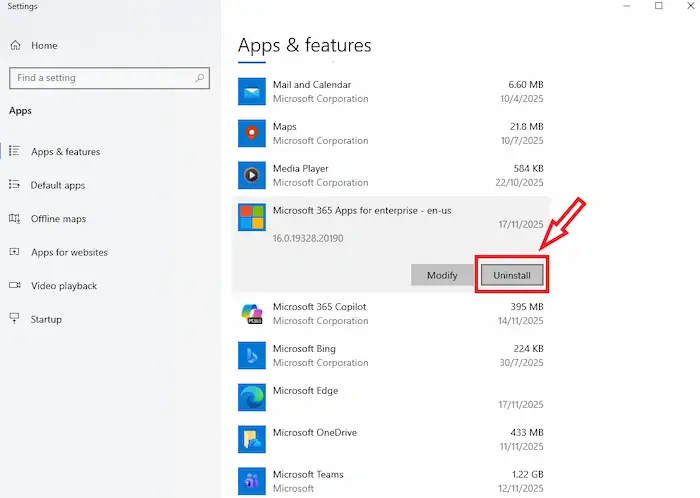Click the Microsoft 365 Copilot icon
700x498 pixels.
pyautogui.click(x=252, y=313)
